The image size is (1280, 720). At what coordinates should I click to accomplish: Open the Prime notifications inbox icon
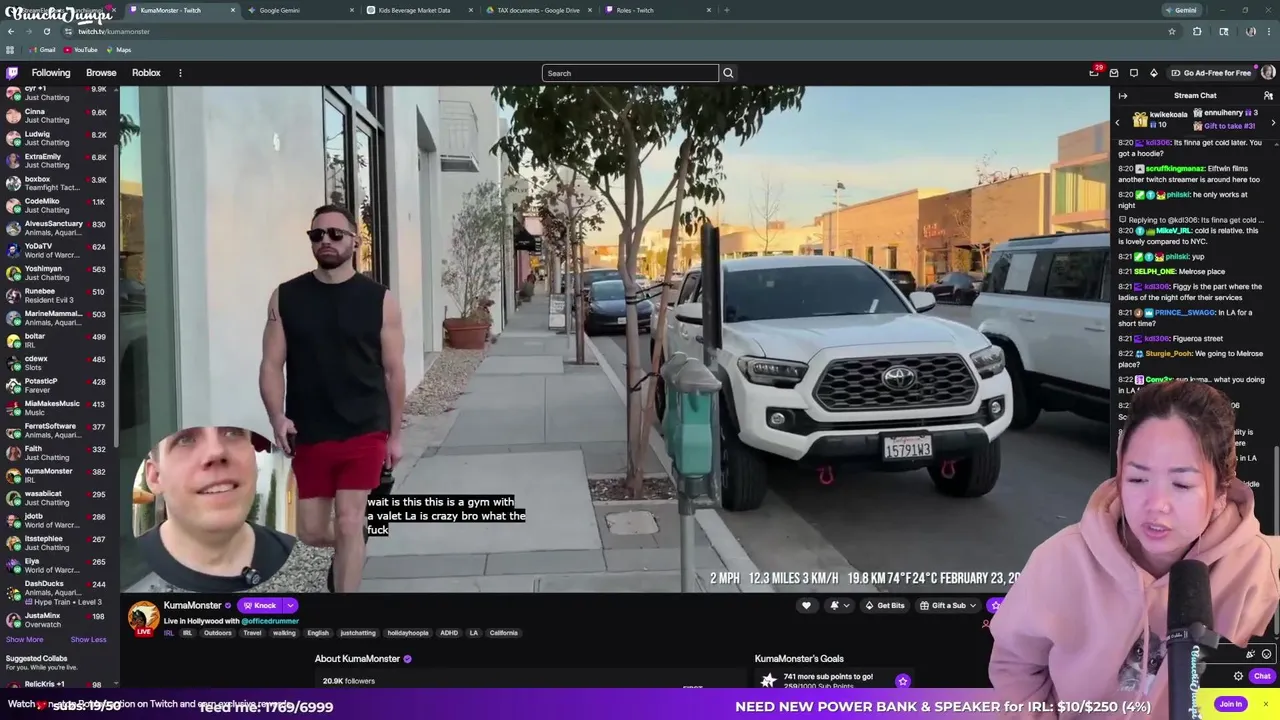point(1094,73)
